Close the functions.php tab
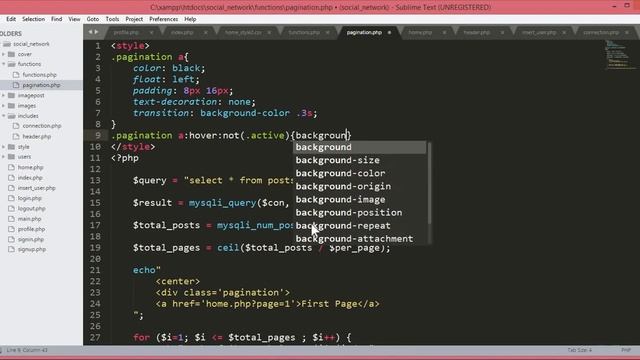The width and height of the screenshot is (640, 360). (327, 33)
